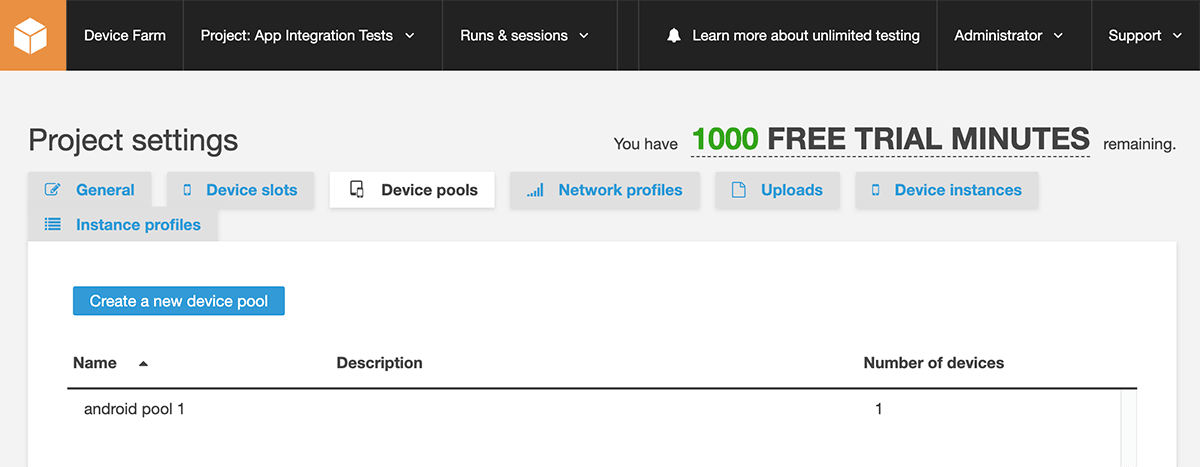Click the General tab edit icon

click(x=53, y=190)
